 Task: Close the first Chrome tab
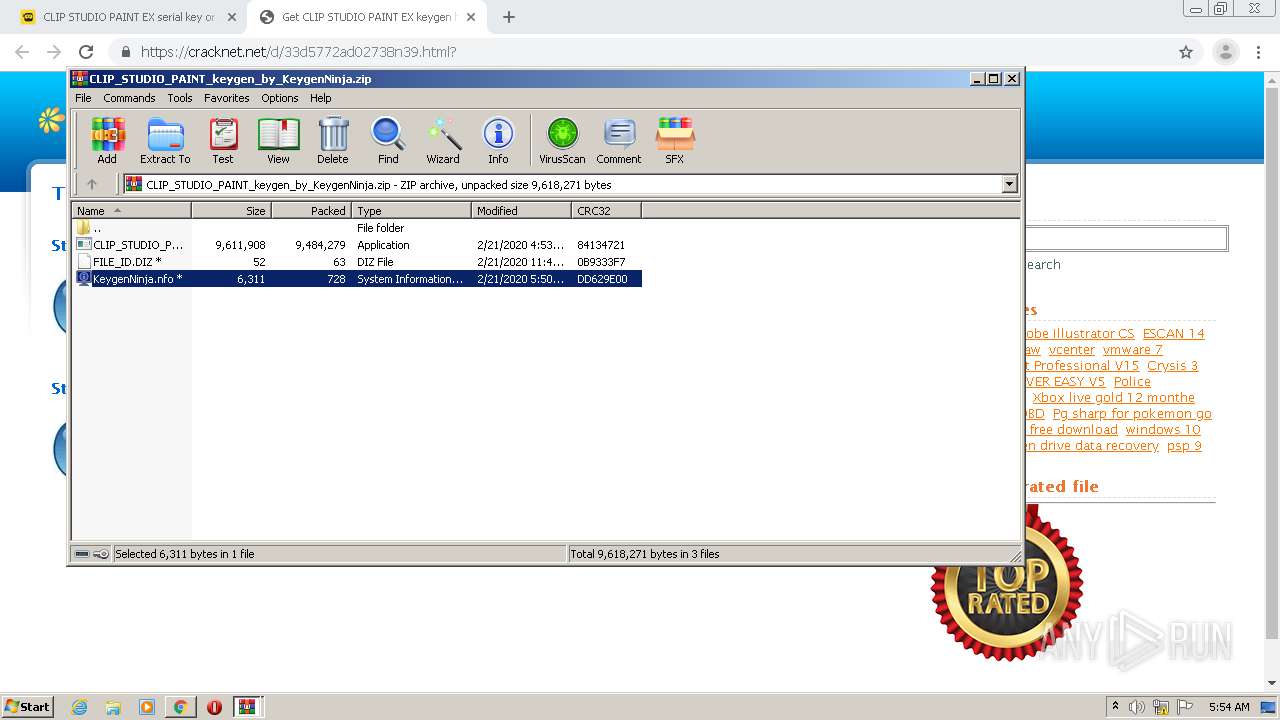click(x=232, y=17)
